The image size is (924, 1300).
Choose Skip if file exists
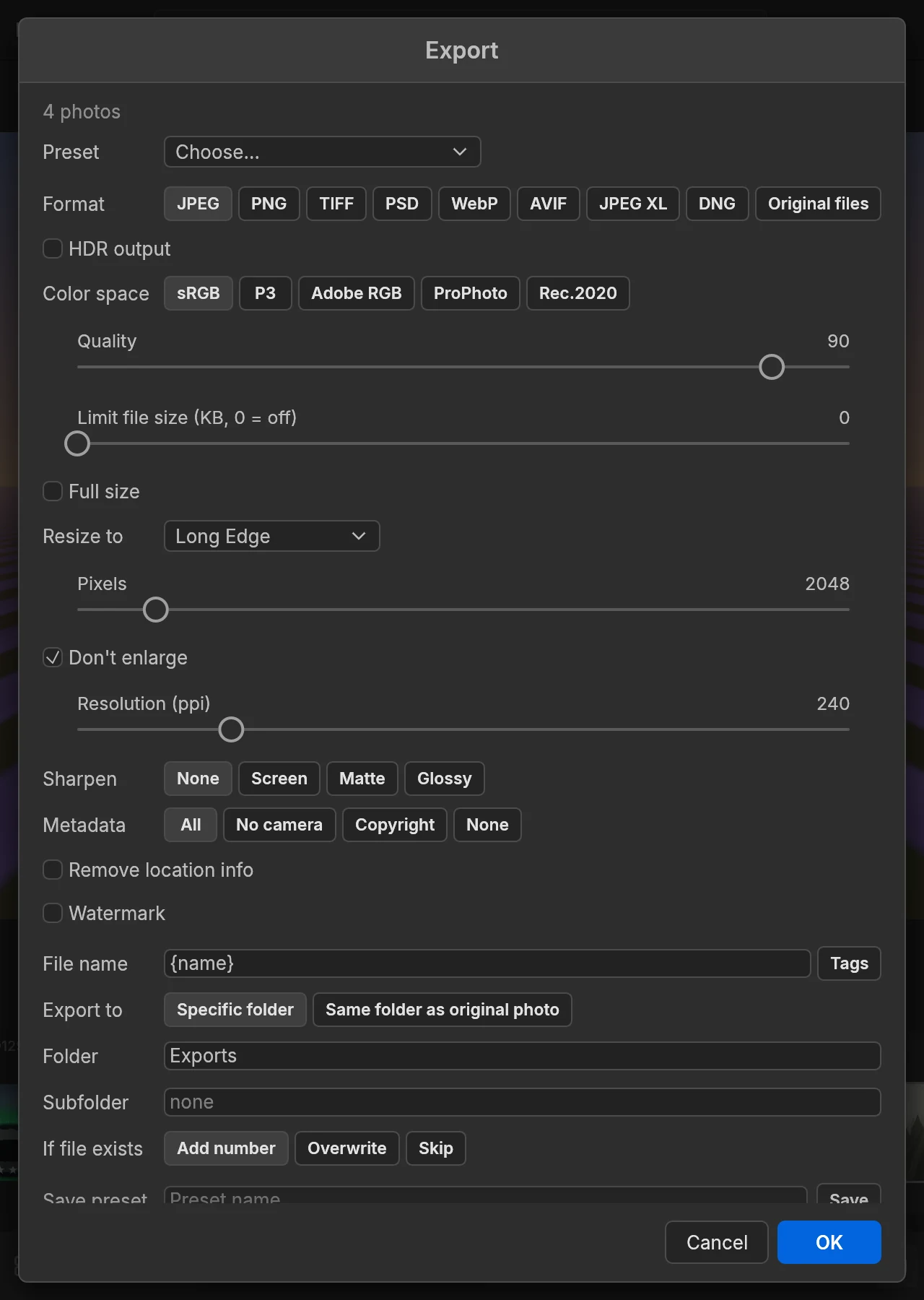[436, 1148]
